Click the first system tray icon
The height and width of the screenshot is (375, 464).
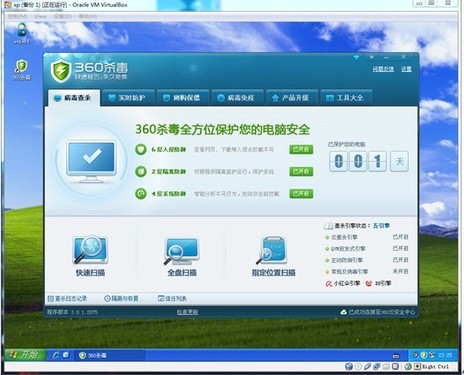(x=416, y=355)
